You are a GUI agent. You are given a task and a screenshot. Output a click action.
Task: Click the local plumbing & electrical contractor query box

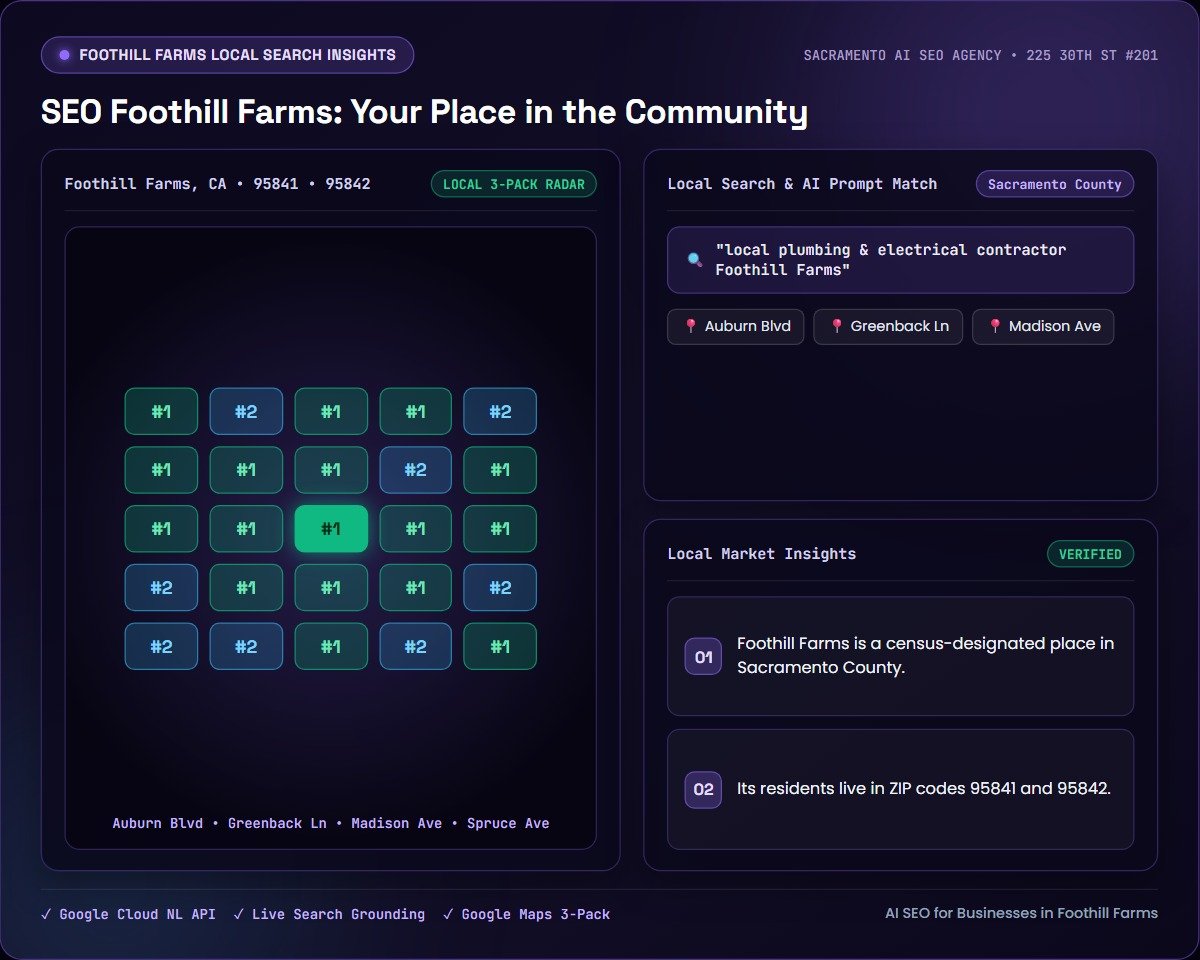pos(900,260)
